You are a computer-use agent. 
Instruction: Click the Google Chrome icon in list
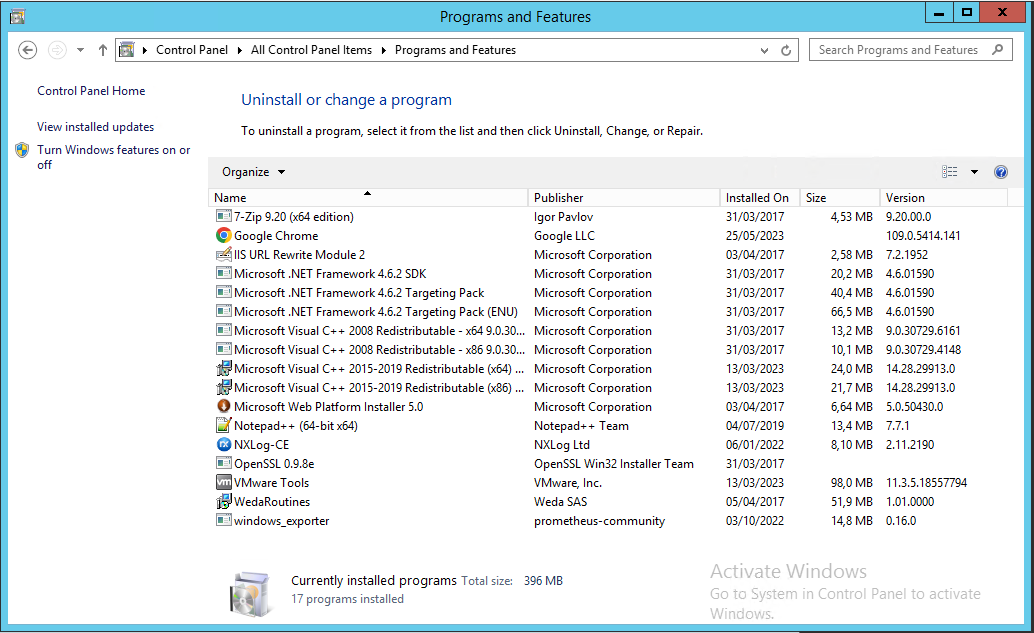224,235
